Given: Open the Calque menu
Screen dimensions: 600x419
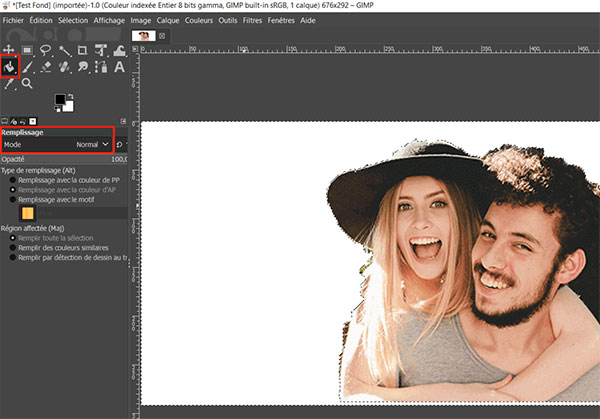Looking at the screenshot, I should [169, 20].
